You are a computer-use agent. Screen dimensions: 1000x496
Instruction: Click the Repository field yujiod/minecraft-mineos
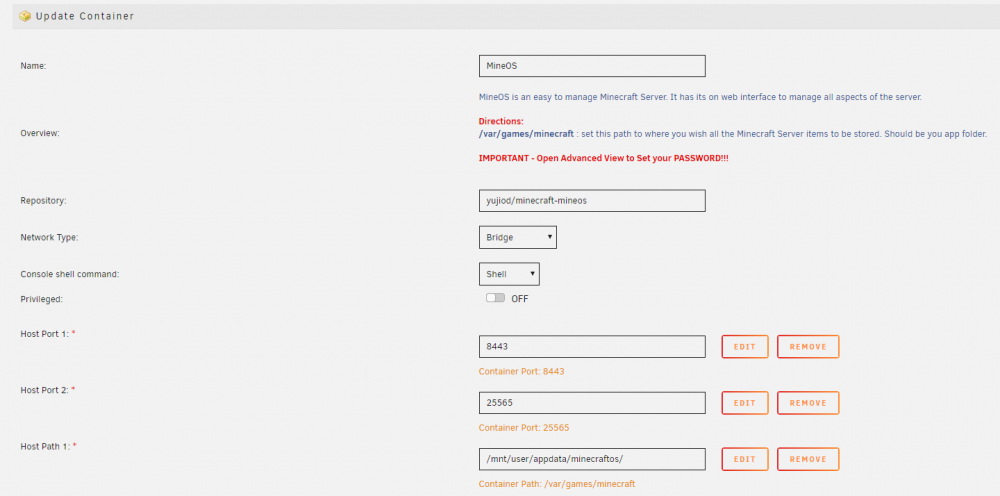pos(592,200)
